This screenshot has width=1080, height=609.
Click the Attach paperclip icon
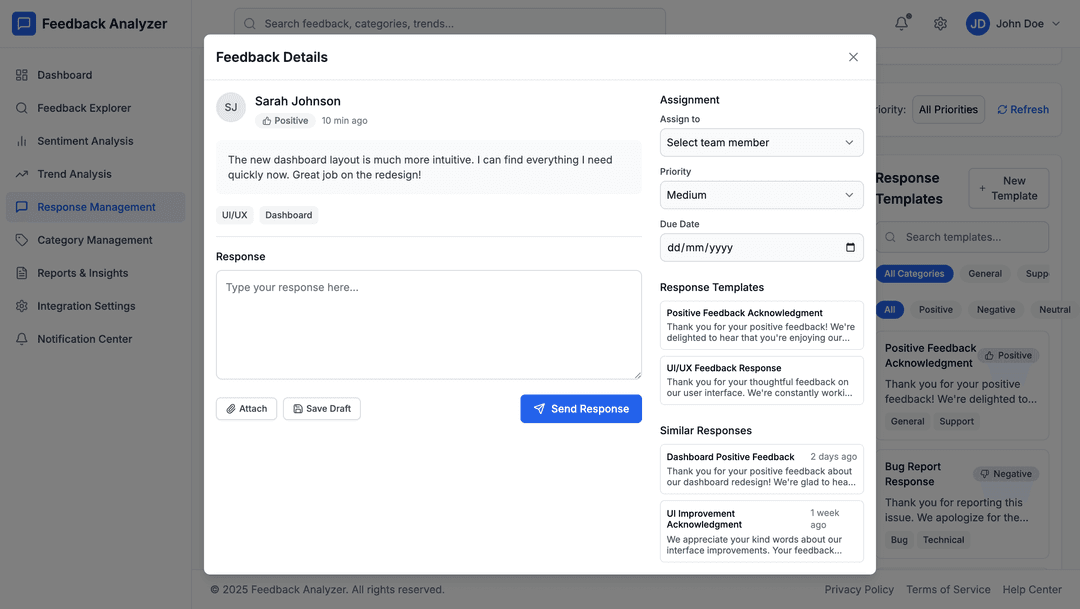coord(231,408)
